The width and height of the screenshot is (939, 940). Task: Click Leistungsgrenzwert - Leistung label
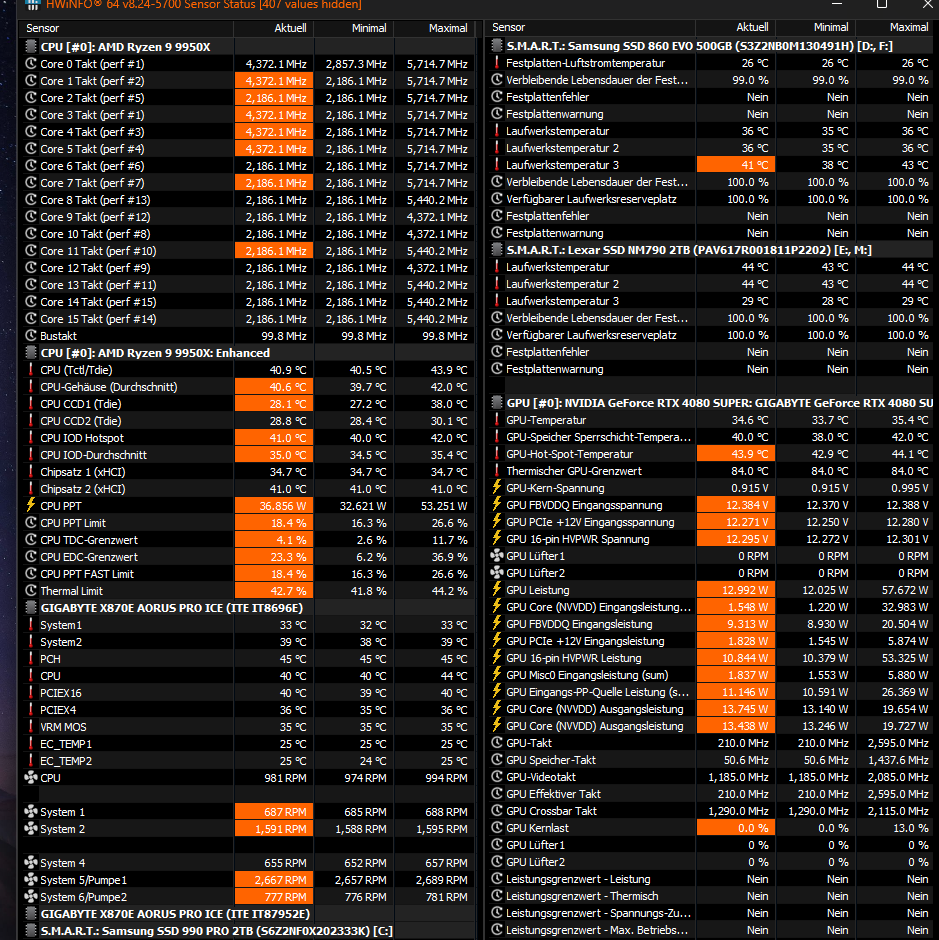pos(578,879)
